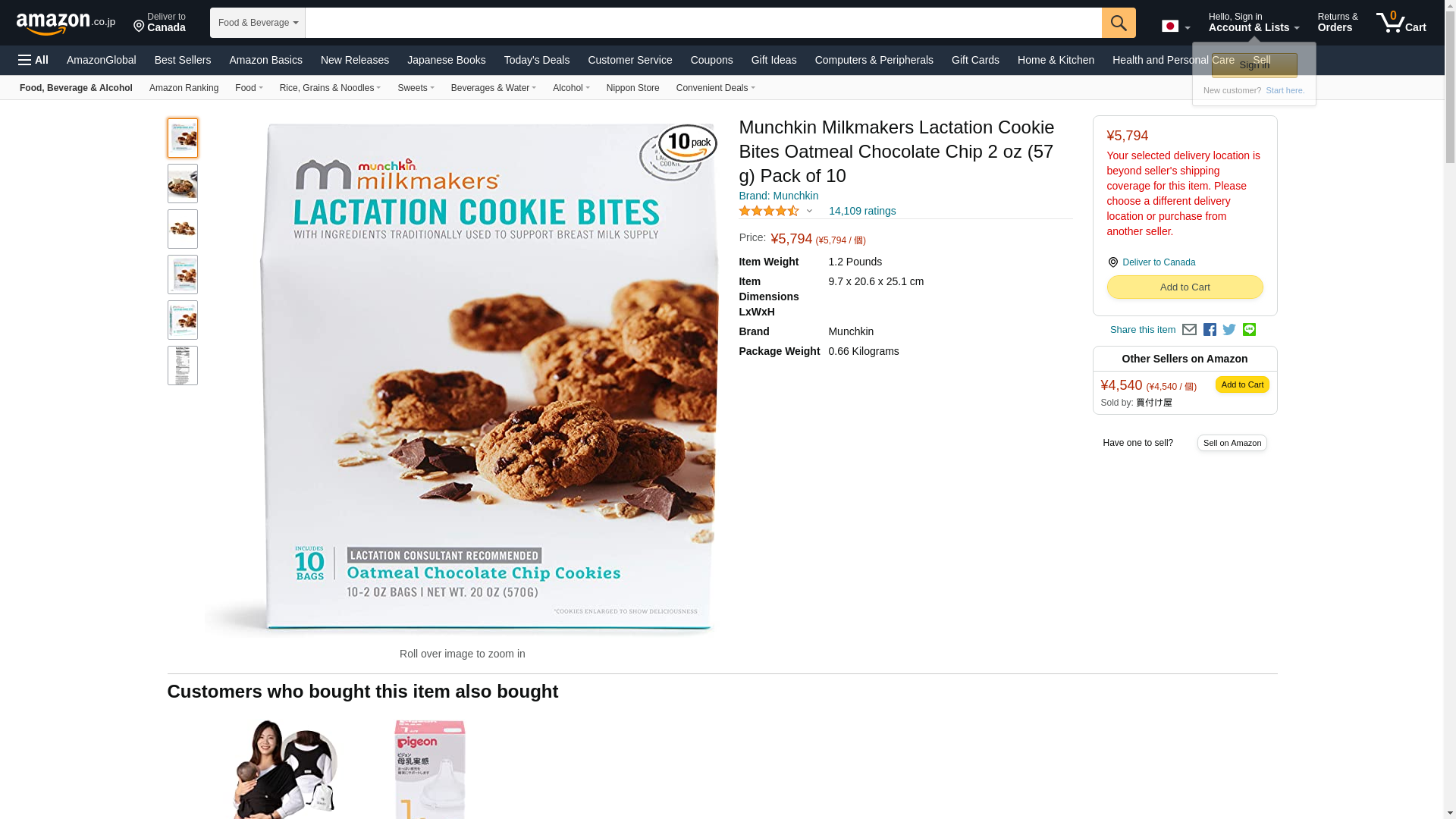The height and width of the screenshot is (819, 1456).
Task: Click the magnifying glass search button
Action: 1119,23
